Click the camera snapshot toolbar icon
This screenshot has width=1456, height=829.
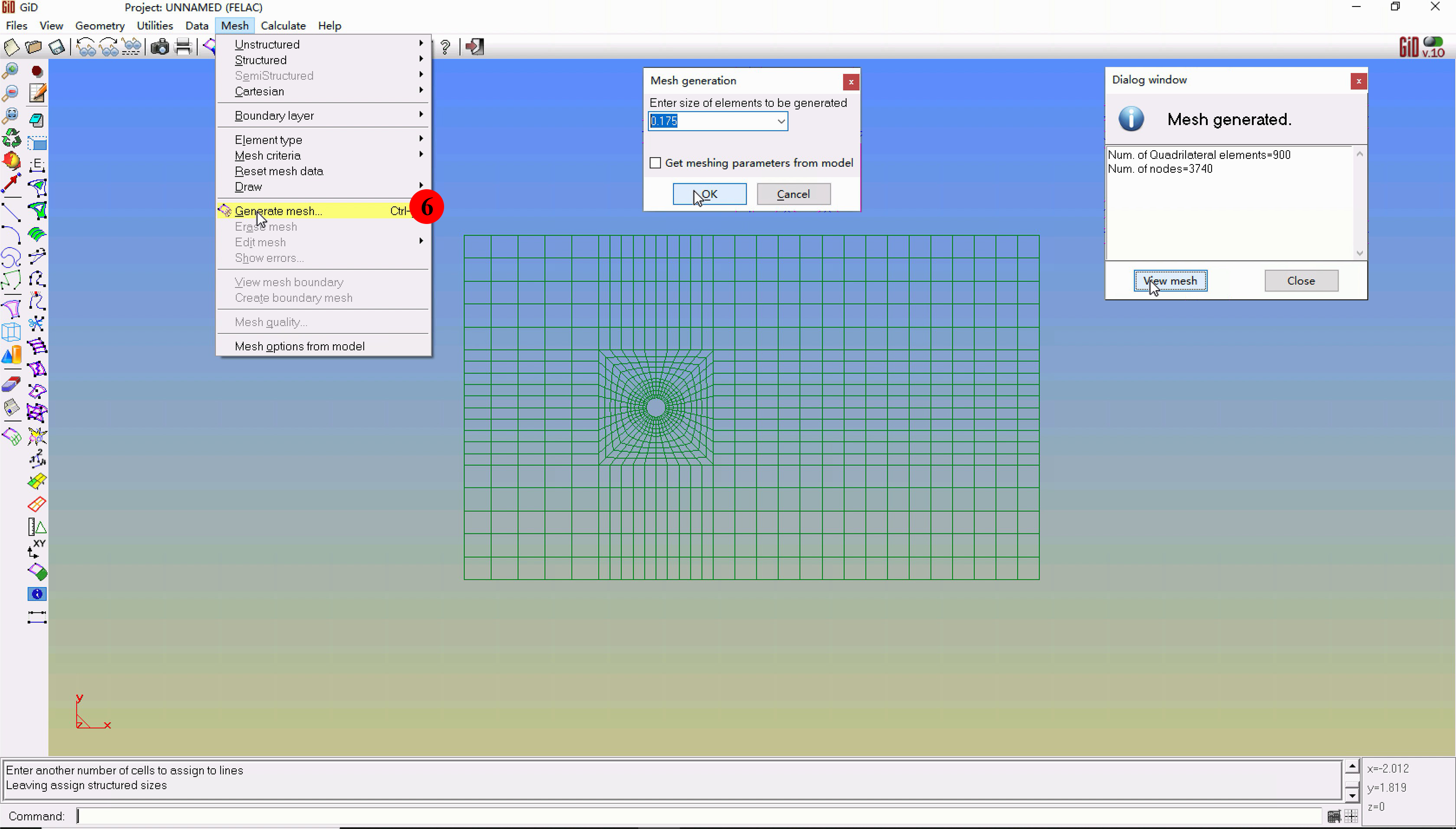(159, 47)
